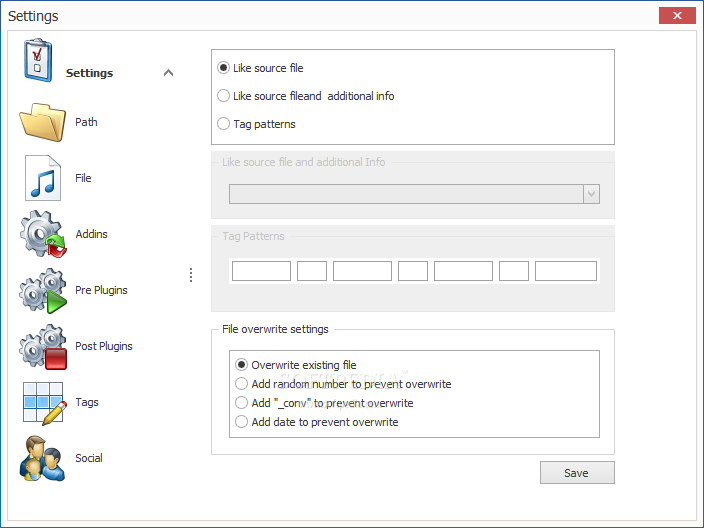
Task: Select the Tag patterns radio option
Action: [256, 124]
